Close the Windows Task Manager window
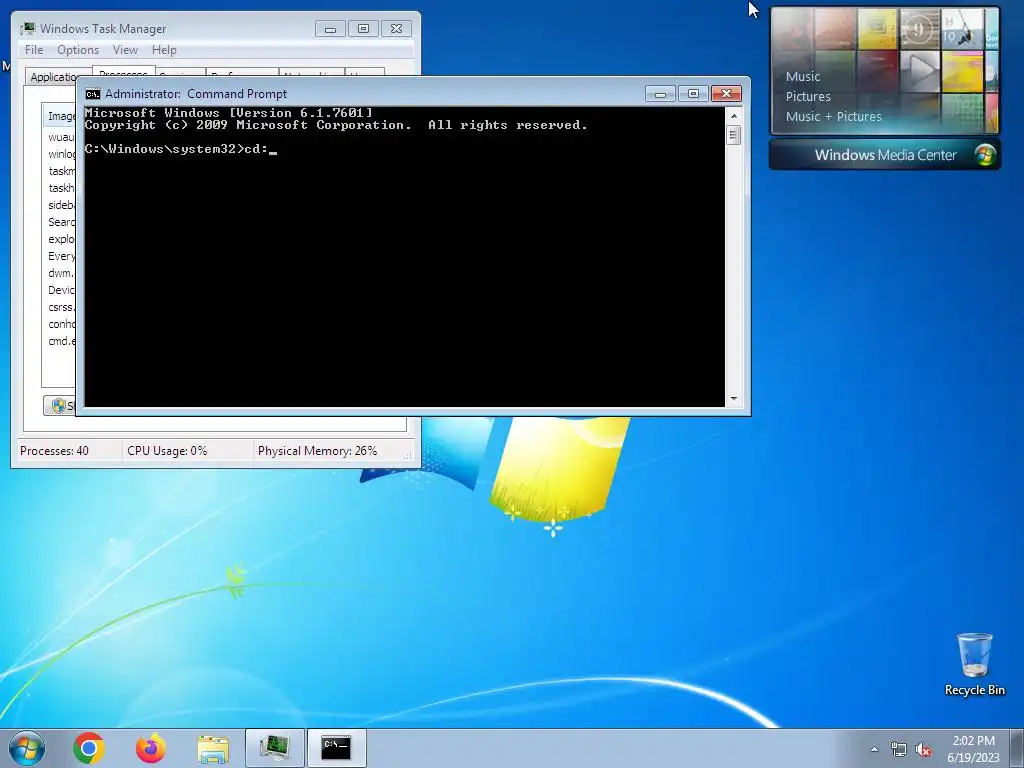 pos(396,29)
